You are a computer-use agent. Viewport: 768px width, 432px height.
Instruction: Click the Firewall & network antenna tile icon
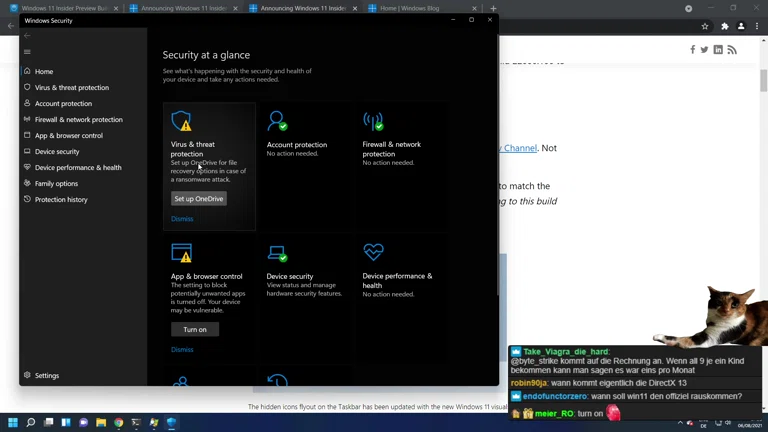(x=373, y=121)
